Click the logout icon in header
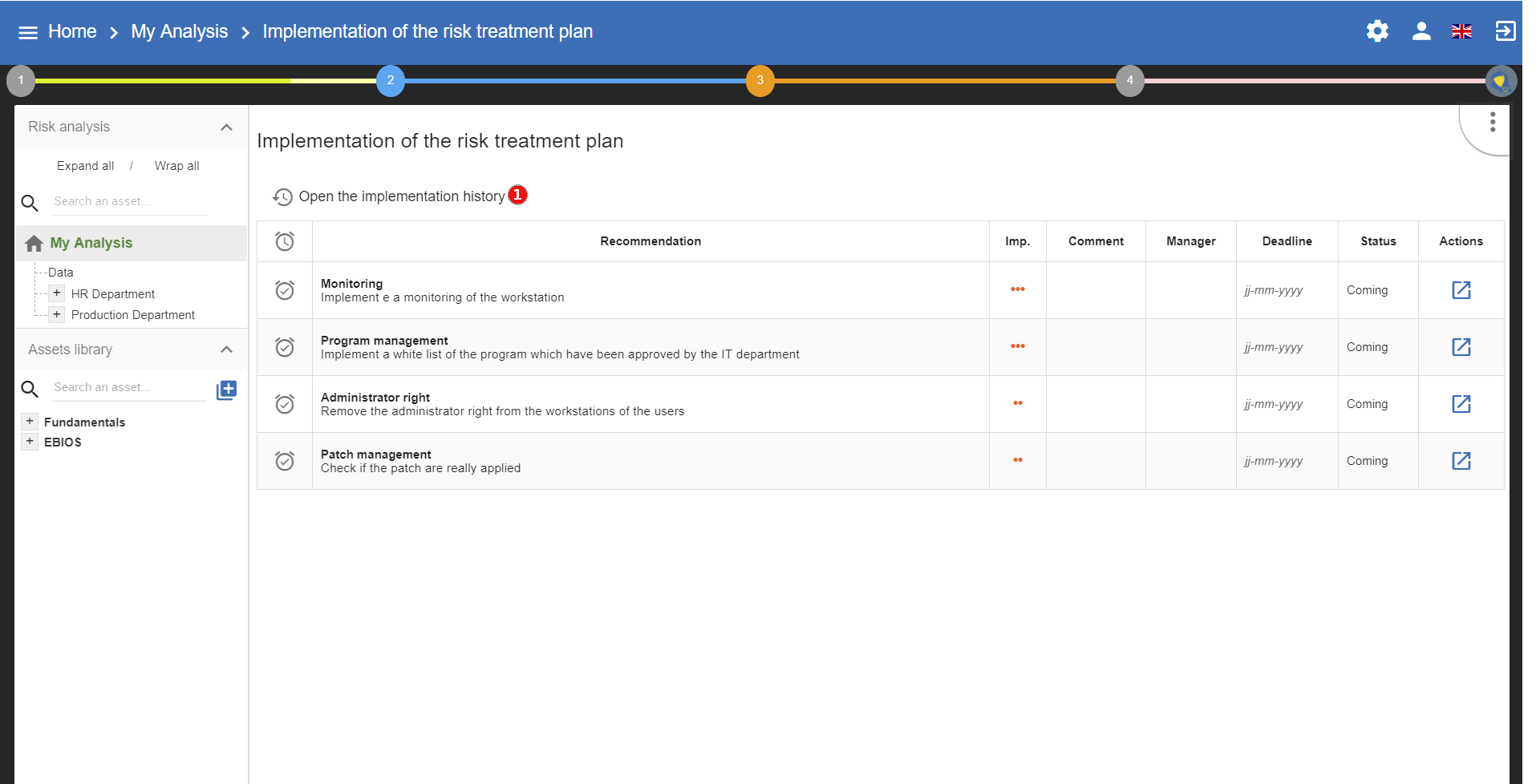This screenshot has height=784, width=1540. [1505, 31]
